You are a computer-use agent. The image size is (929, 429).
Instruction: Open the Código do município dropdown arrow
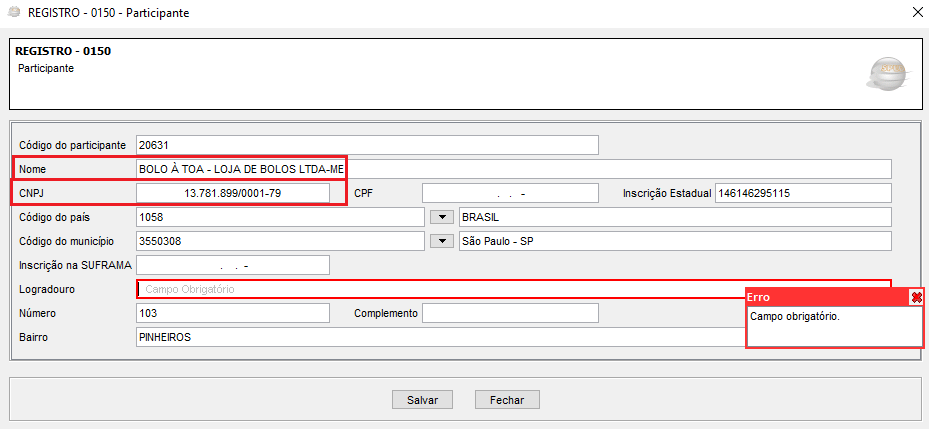(441, 241)
